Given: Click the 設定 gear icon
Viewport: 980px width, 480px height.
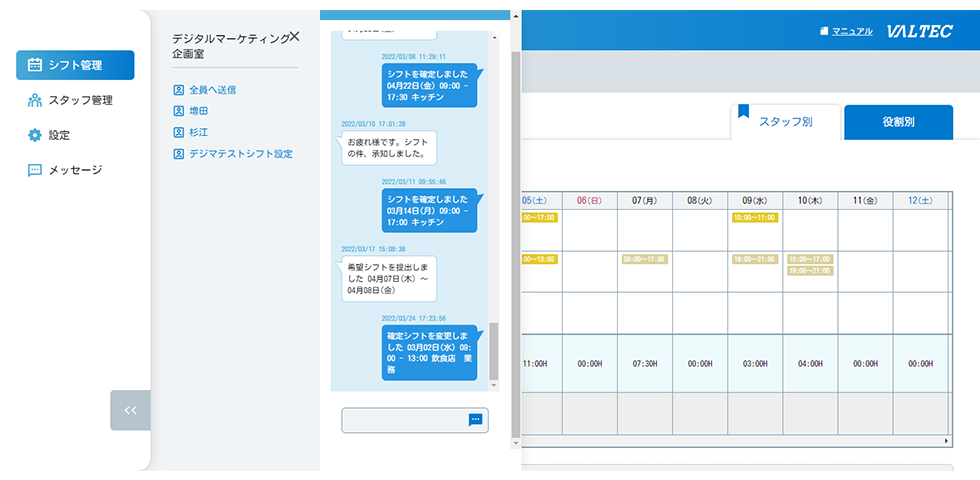Looking at the screenshot, I should pyautogui.click(x=35, y=135).
